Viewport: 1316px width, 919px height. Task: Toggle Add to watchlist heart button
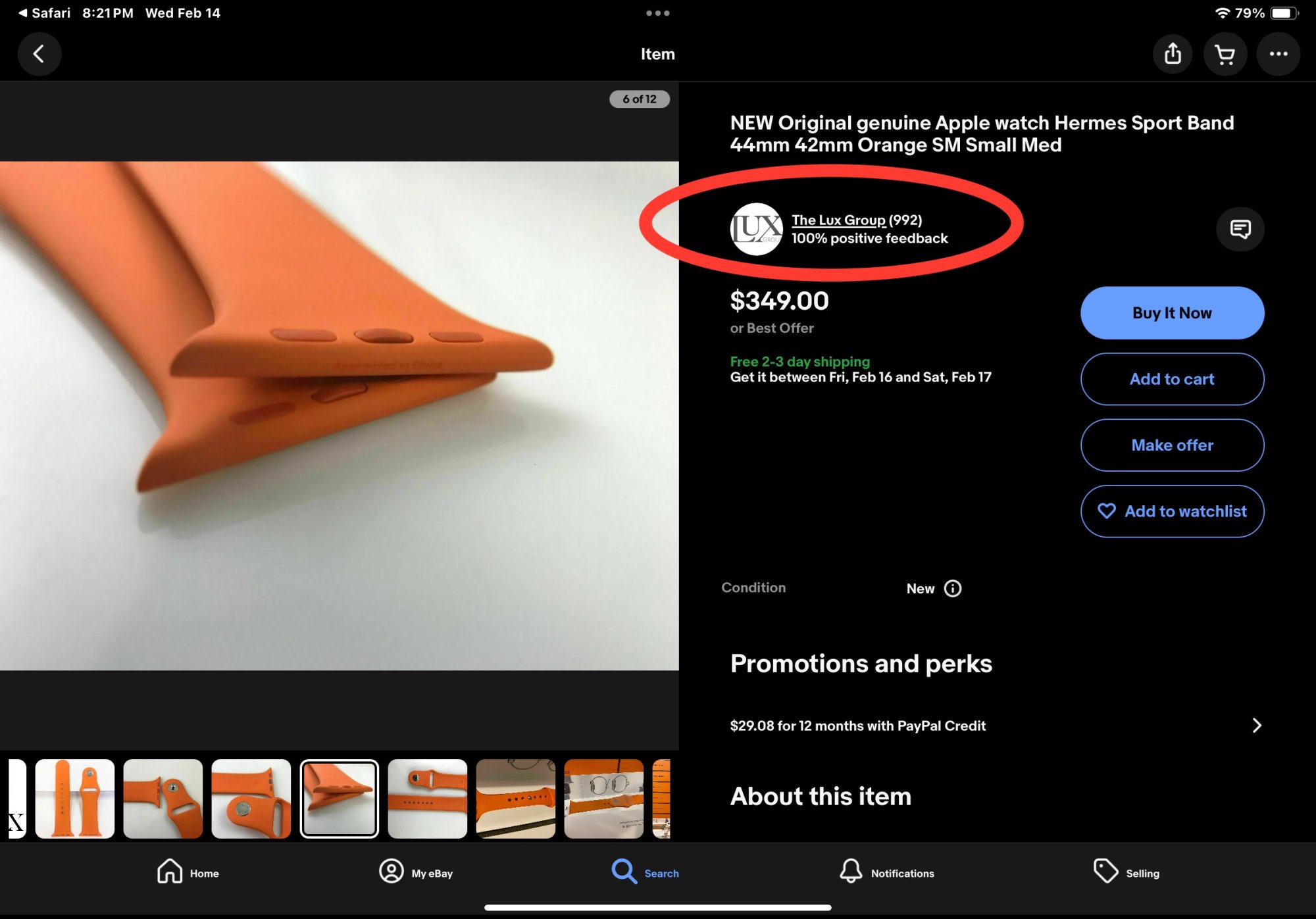[1172, 511]
